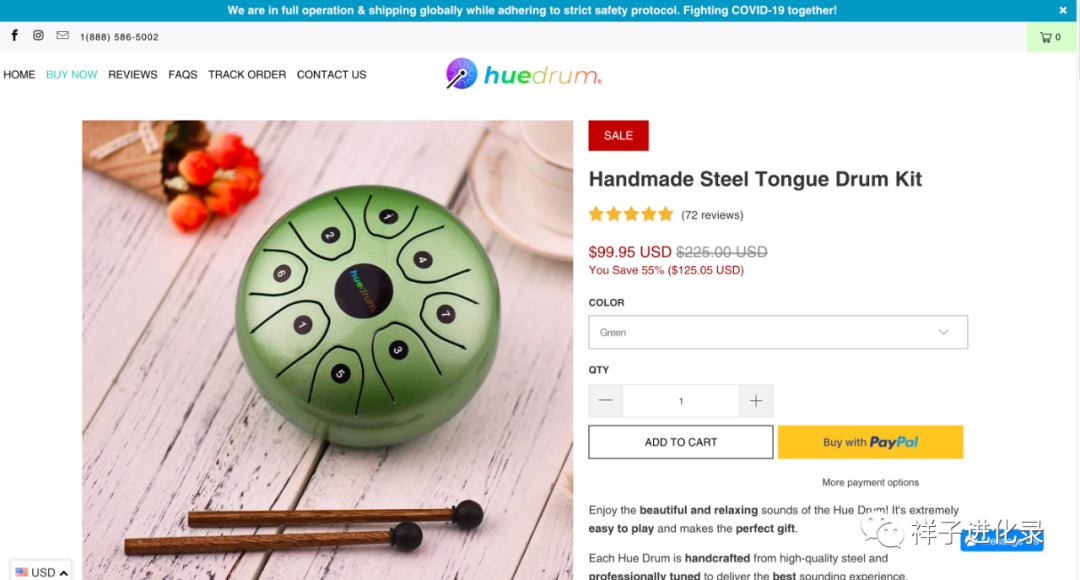Expand the USD currency selector
Viewport: 1080px width, 580px height.
[41, 572]
